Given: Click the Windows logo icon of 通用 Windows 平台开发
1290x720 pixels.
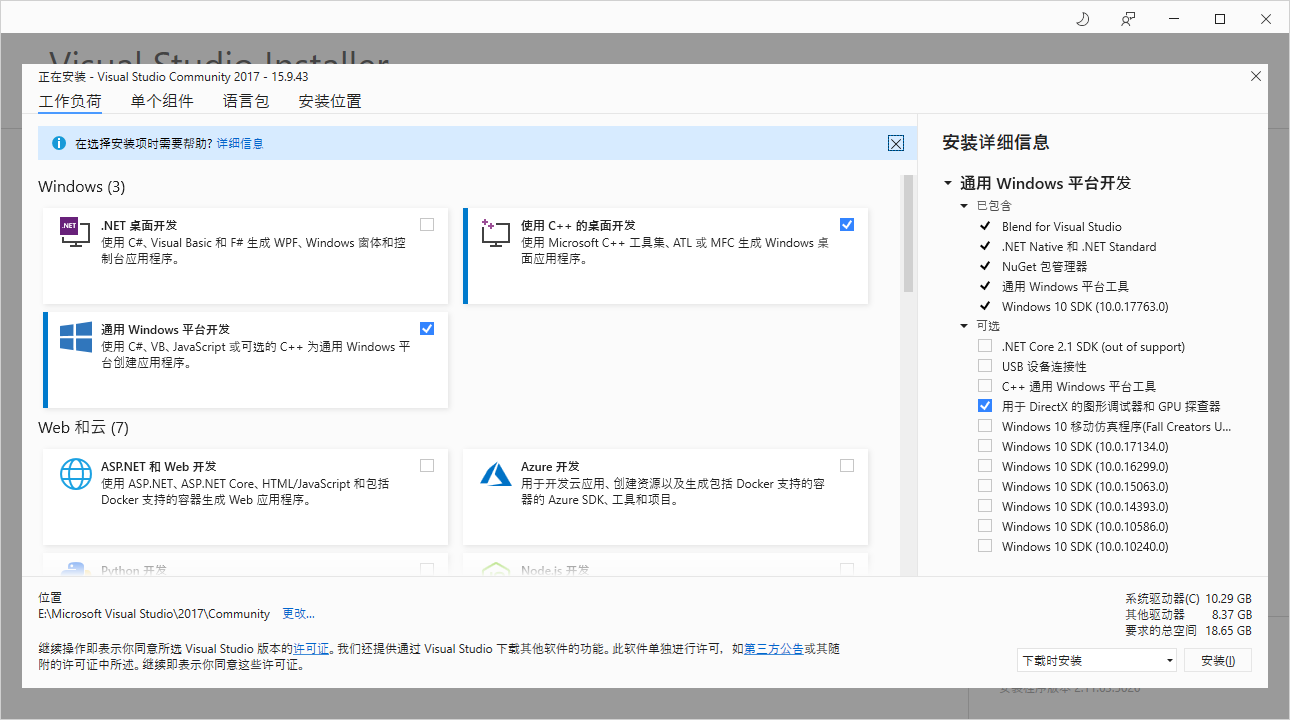Looking at the screenshot, I should click(76, 337).
